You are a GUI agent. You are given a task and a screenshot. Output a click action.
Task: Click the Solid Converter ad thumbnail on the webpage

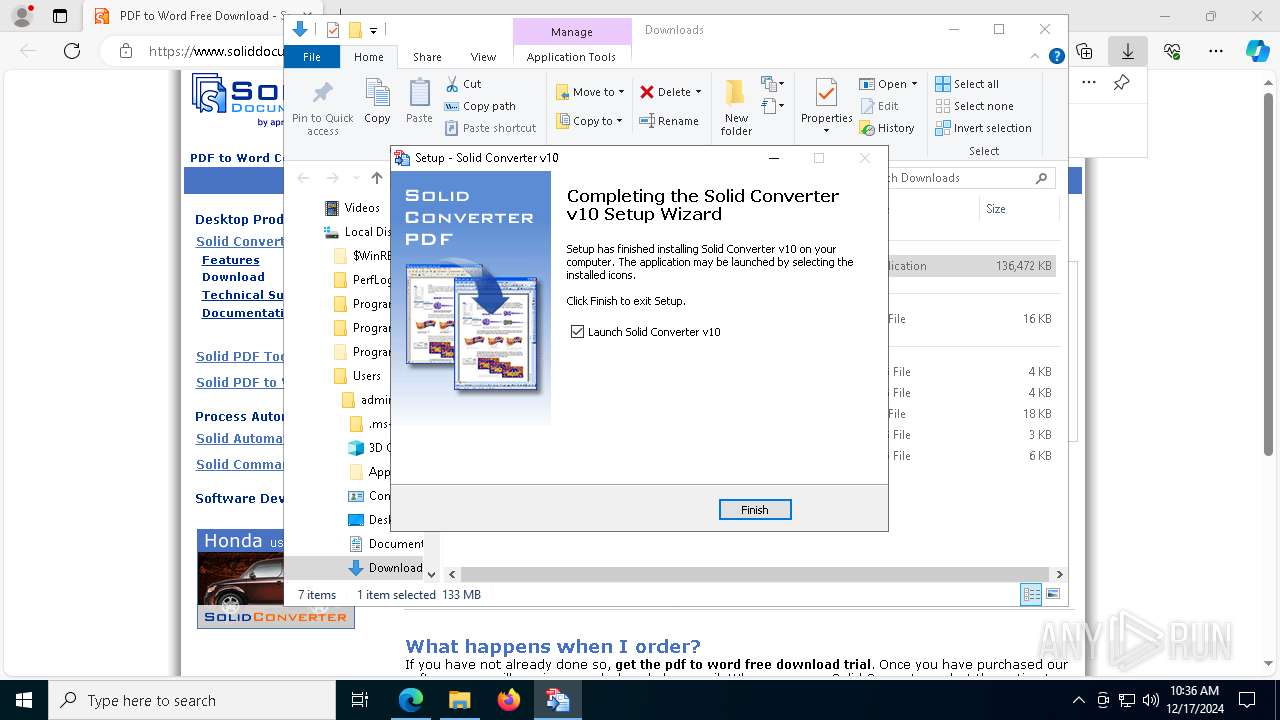[275, 578]
